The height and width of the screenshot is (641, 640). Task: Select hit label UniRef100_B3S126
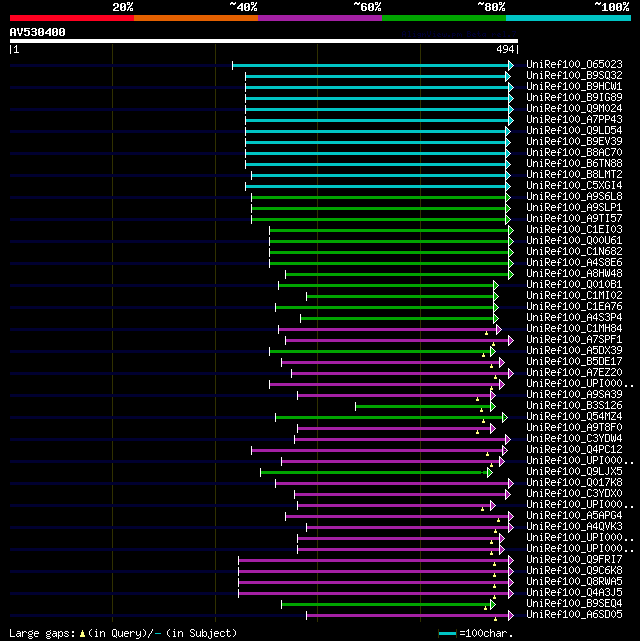coord(574,406)
